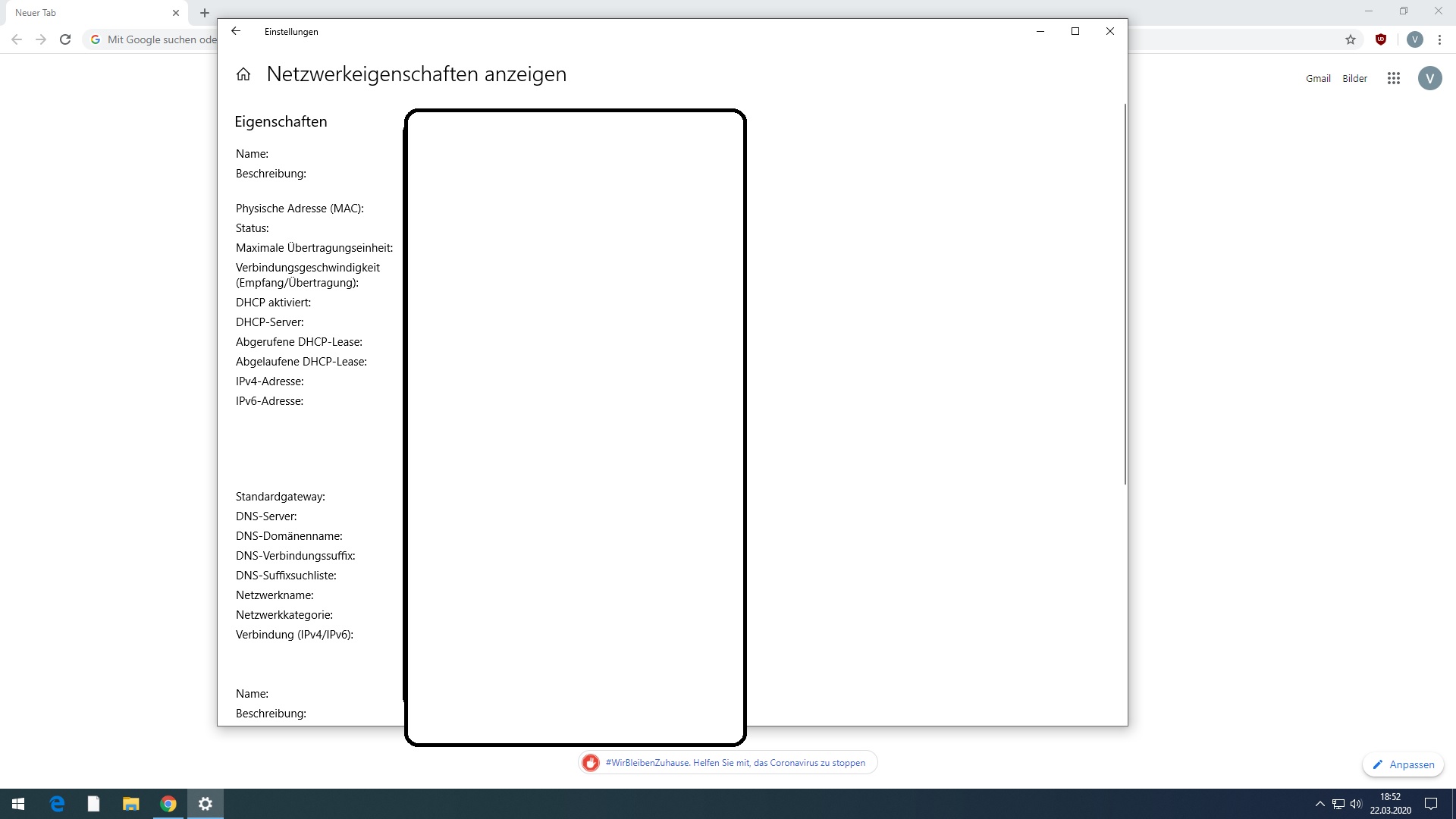Show hidden system tray icons
Viewport: 1456px width, 819px height.
click(1319, 804)
